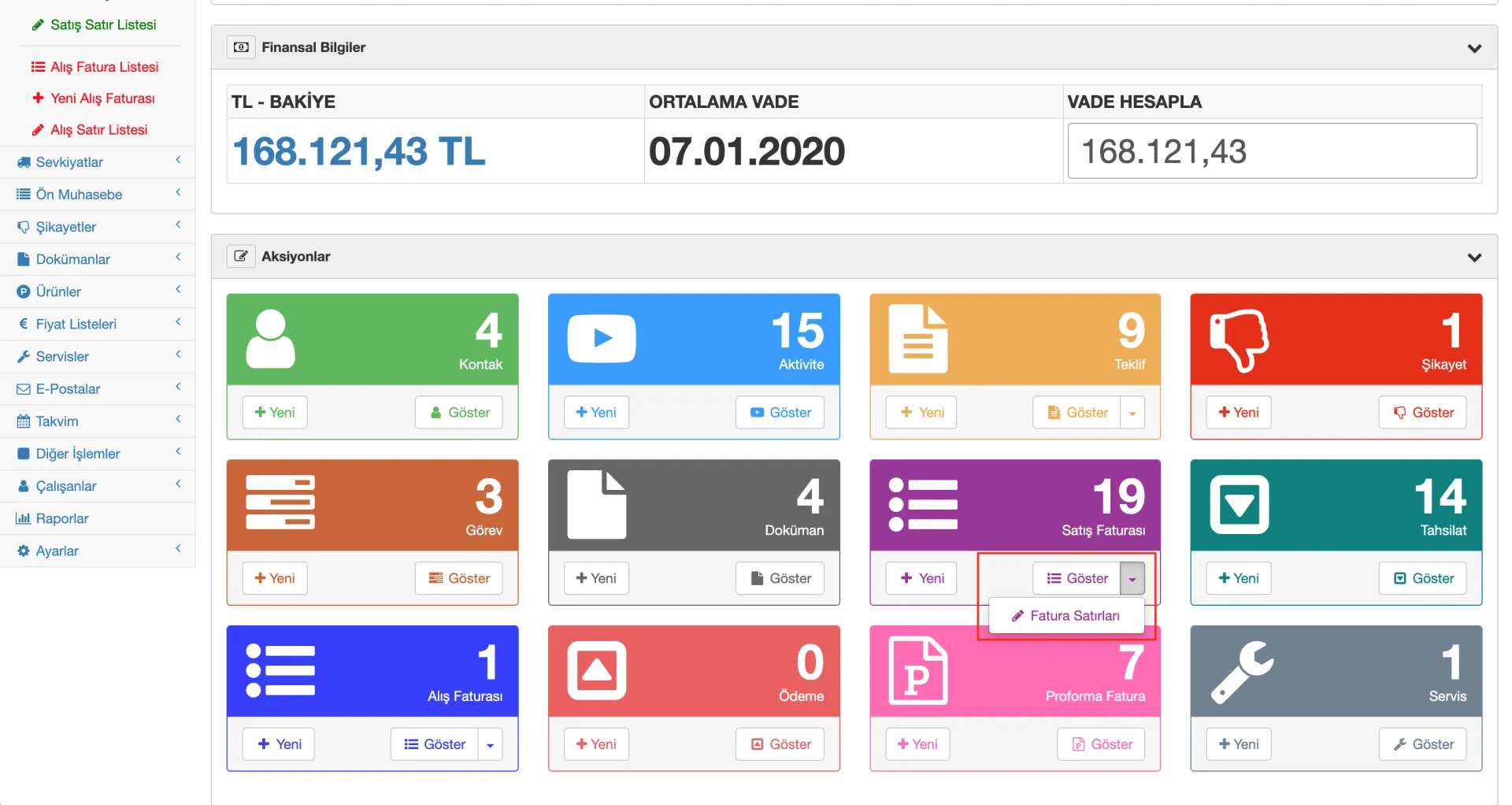Click the user icon next to Çalışanlar
This screenshot has width=1512, height=805.
click(24, 486)
